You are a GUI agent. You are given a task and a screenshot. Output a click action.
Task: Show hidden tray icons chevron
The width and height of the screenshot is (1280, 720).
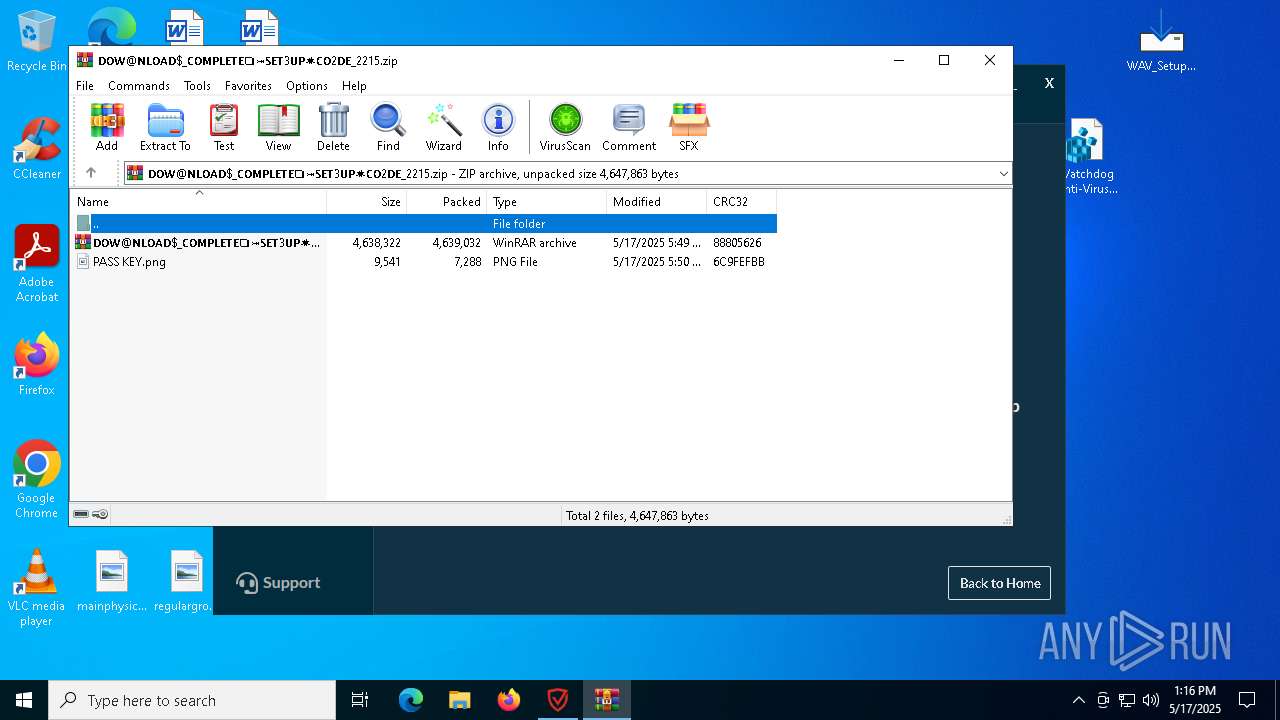tap(1078, 700)
